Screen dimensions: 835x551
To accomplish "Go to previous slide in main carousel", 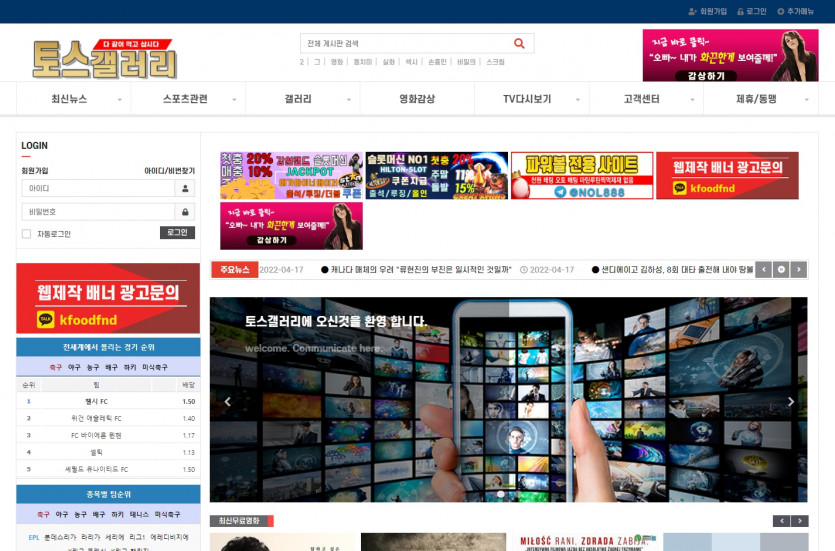I will coord(227,402).
